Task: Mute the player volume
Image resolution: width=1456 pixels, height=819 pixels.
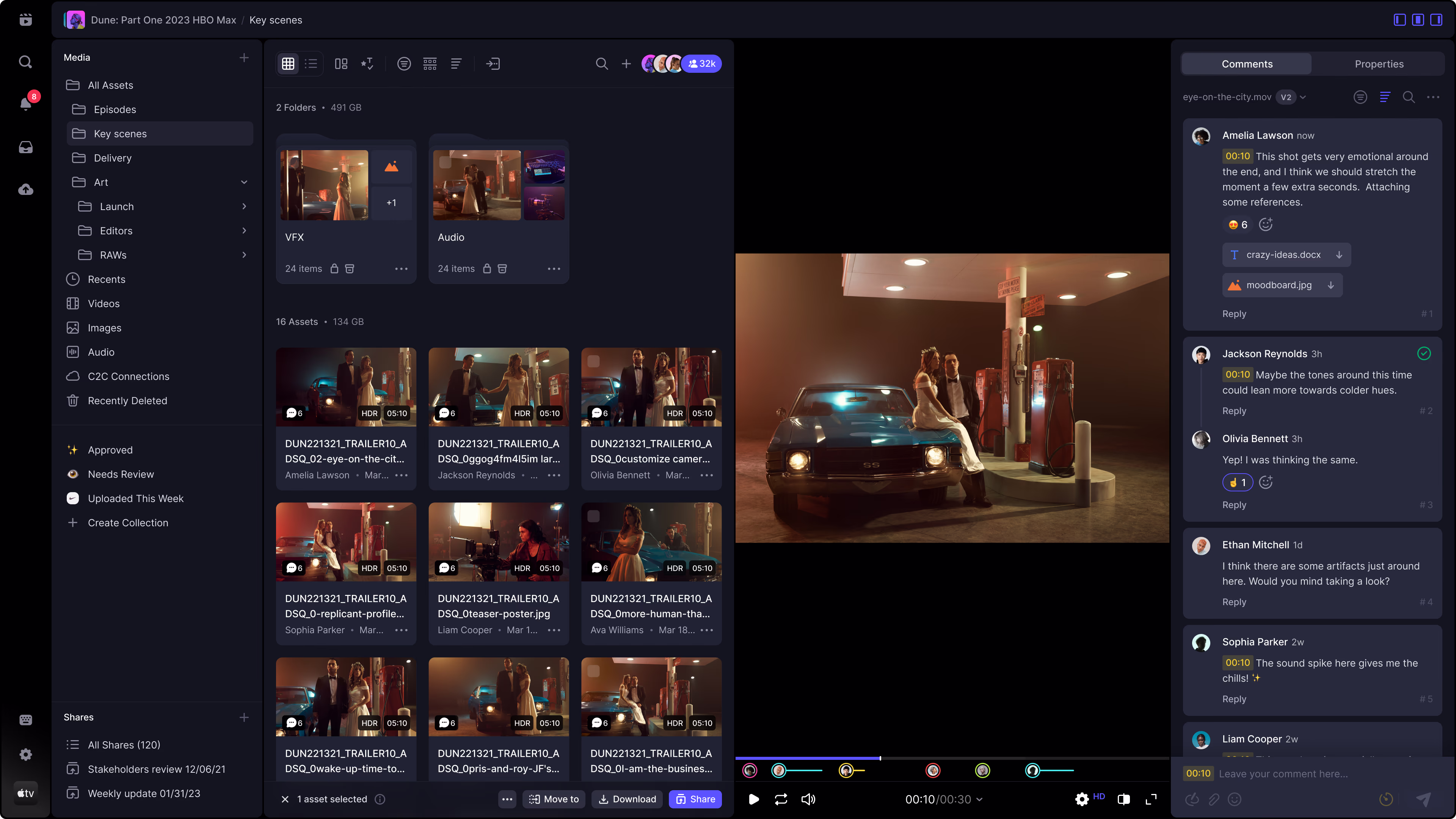Action: (808, 799)
